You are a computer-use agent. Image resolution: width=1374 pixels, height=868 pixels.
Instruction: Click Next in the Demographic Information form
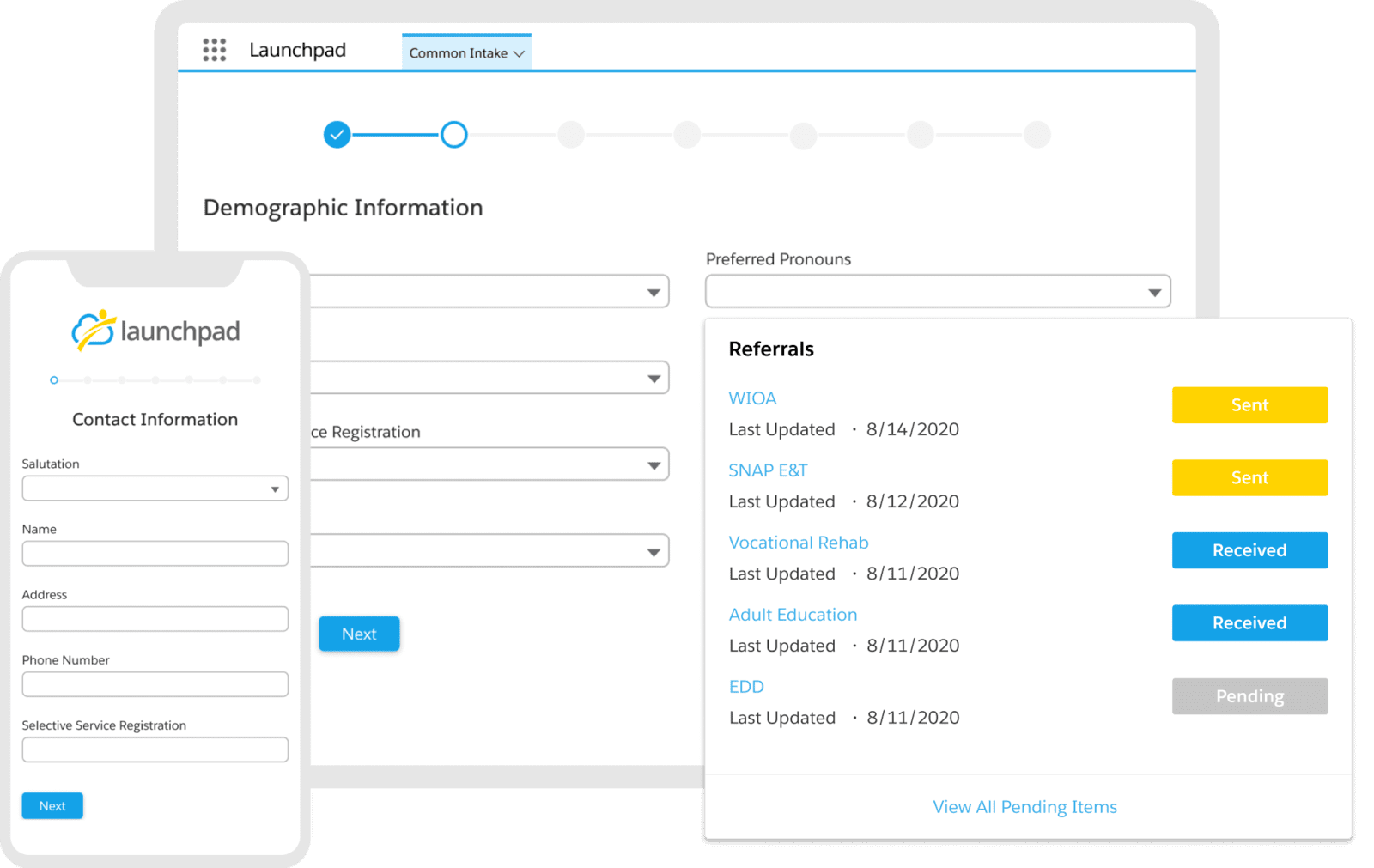click(x=359, y=634)
